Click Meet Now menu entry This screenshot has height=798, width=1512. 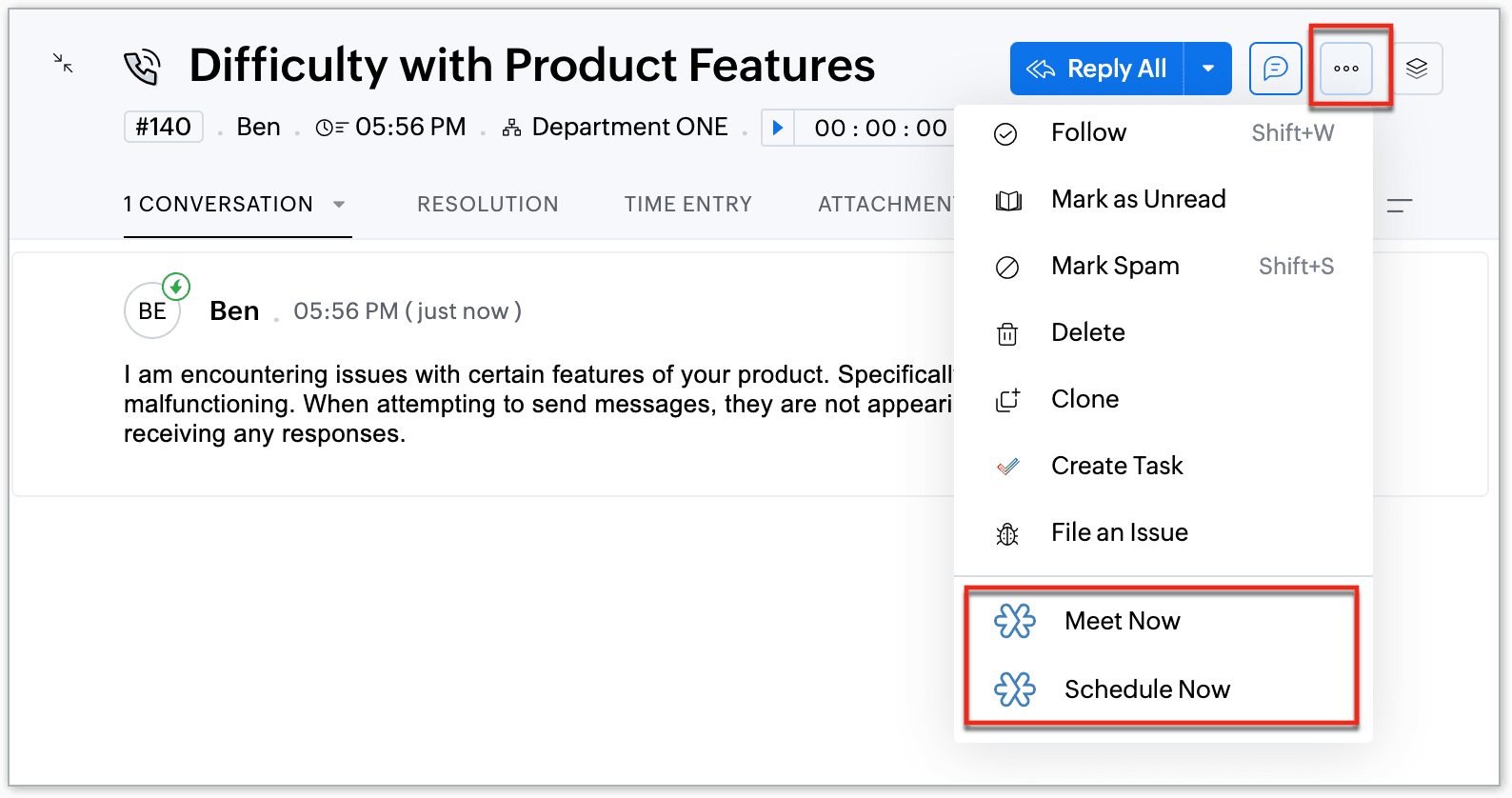[1122, 621]
